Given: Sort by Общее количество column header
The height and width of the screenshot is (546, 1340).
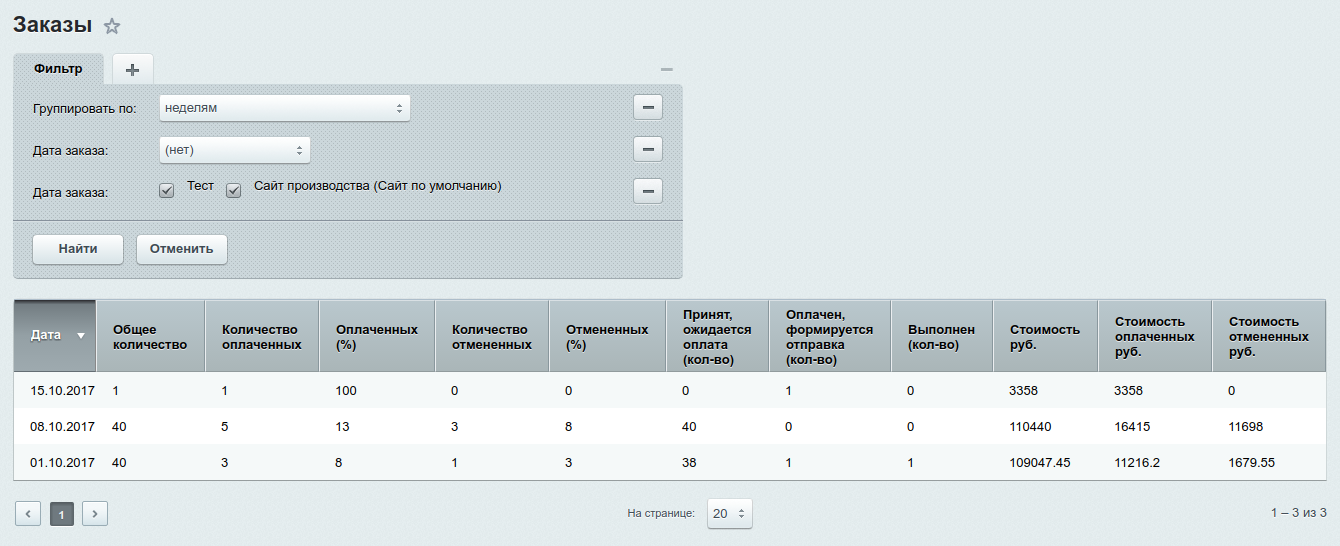Looking at the screenshot, I should click(x=150, y=336).
